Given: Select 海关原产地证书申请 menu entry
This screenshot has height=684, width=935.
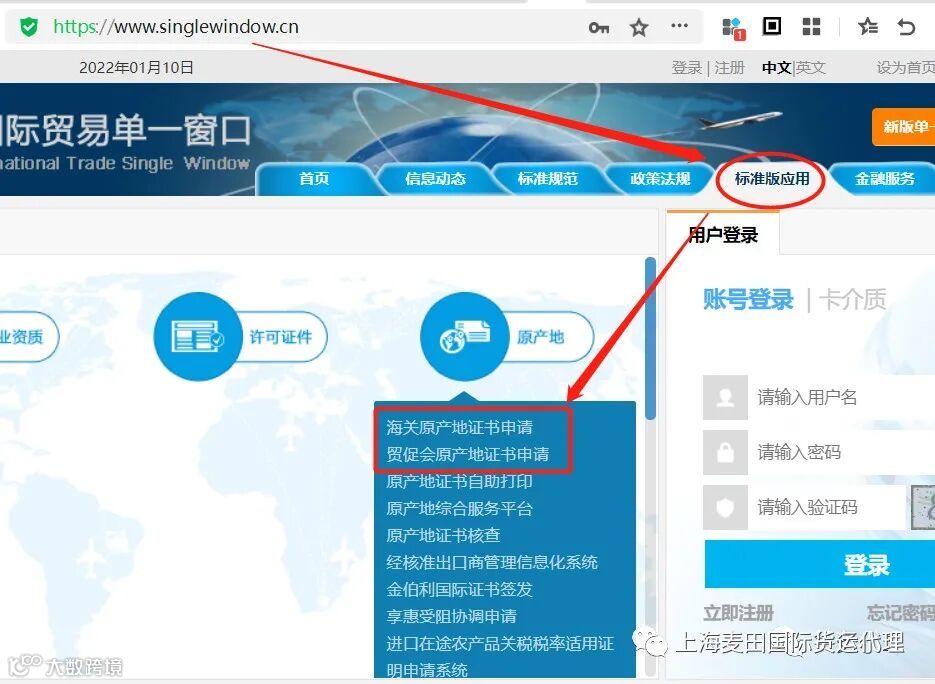Looking at the screenshot, I should (x=459, y=427).
